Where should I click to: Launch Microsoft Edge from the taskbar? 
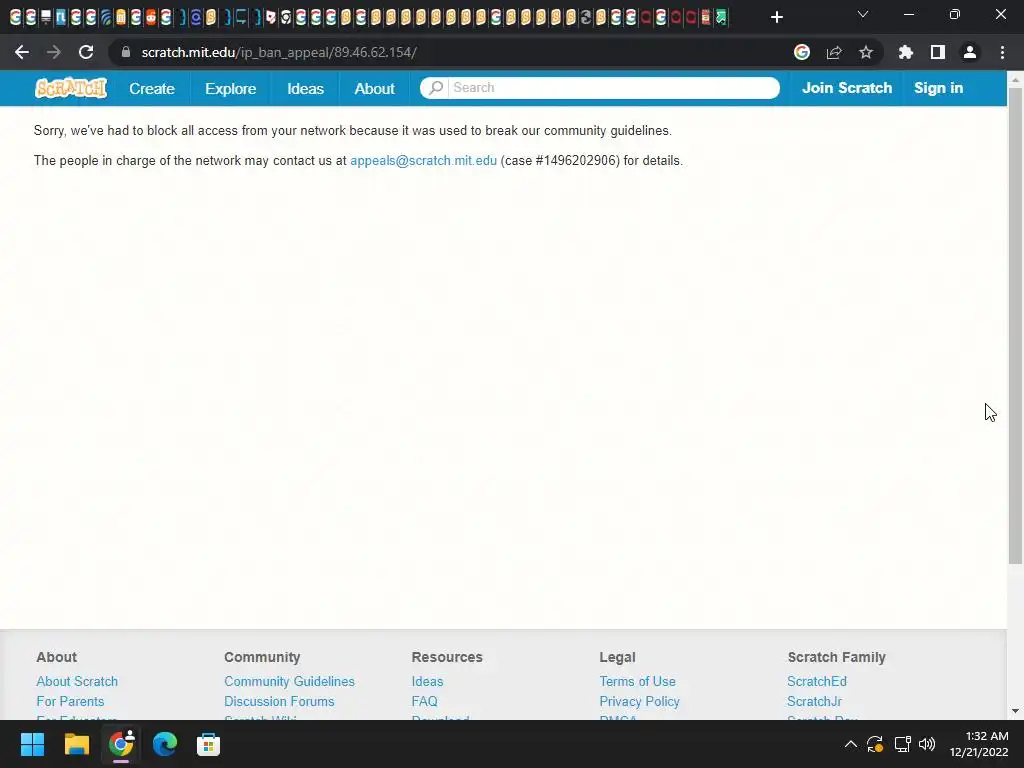[165, 744]
